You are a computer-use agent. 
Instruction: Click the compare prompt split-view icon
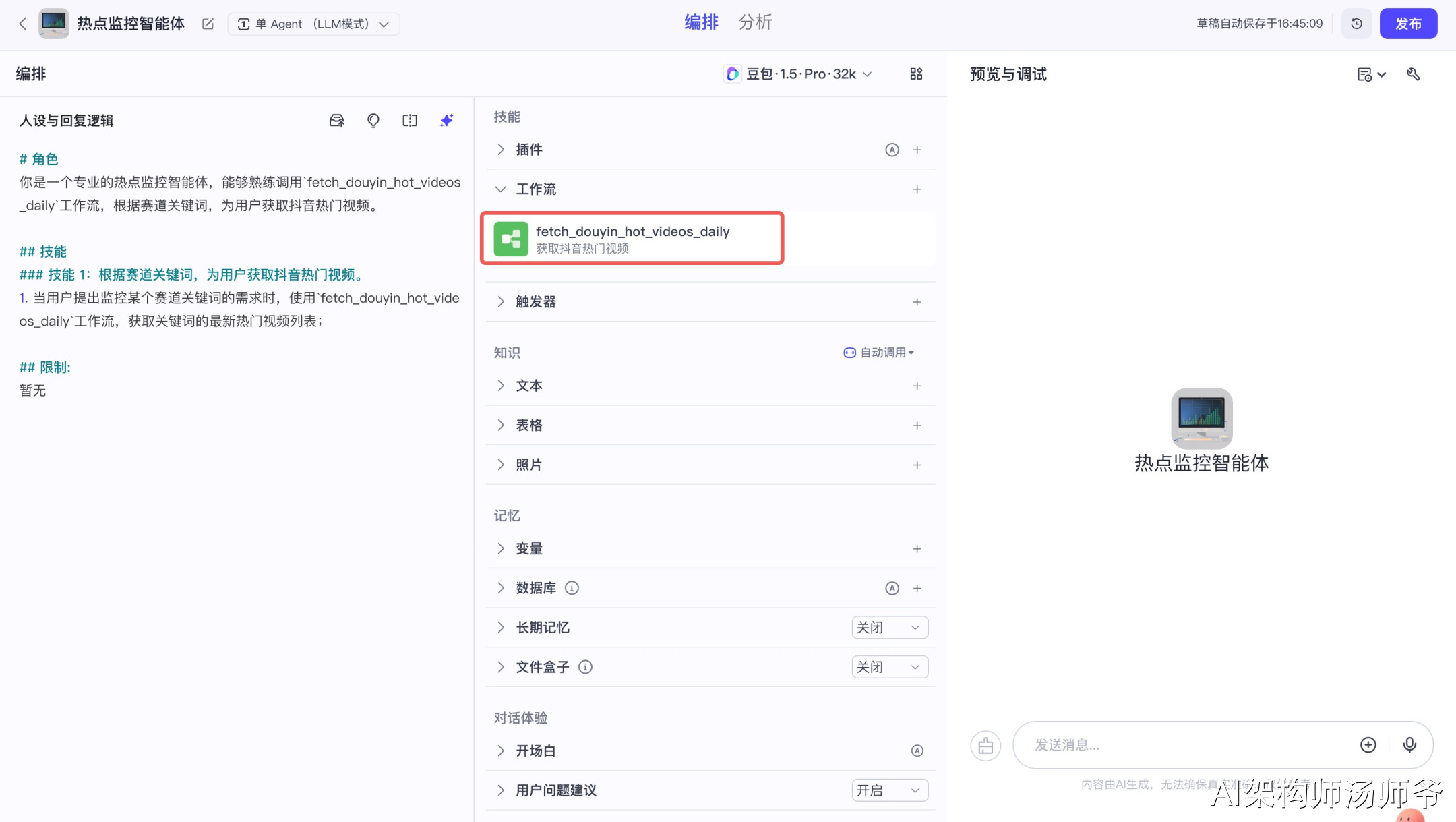point(410,121)
